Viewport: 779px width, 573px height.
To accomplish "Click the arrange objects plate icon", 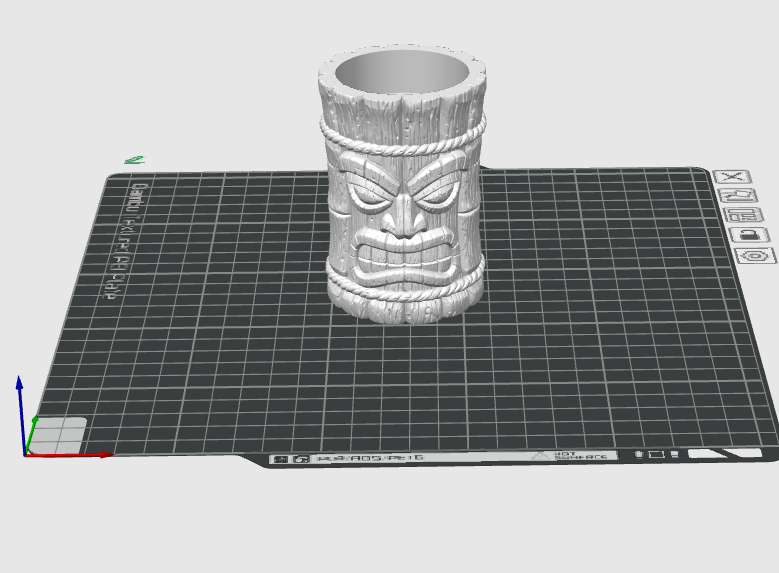I will pyautogui.click(x=744, y=215).
